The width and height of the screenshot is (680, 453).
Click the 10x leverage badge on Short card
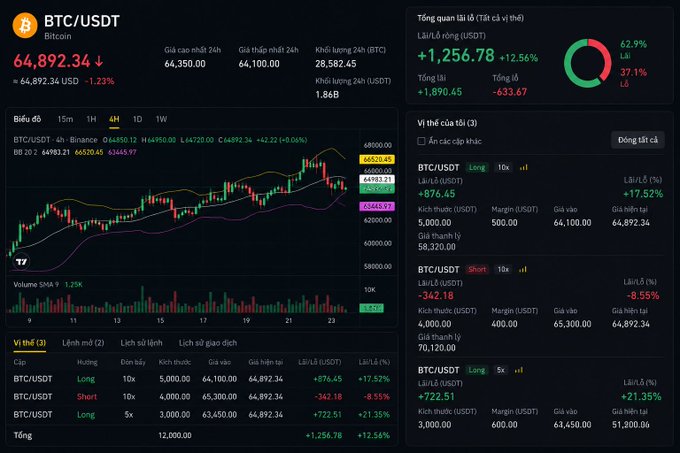click(503, 269)
